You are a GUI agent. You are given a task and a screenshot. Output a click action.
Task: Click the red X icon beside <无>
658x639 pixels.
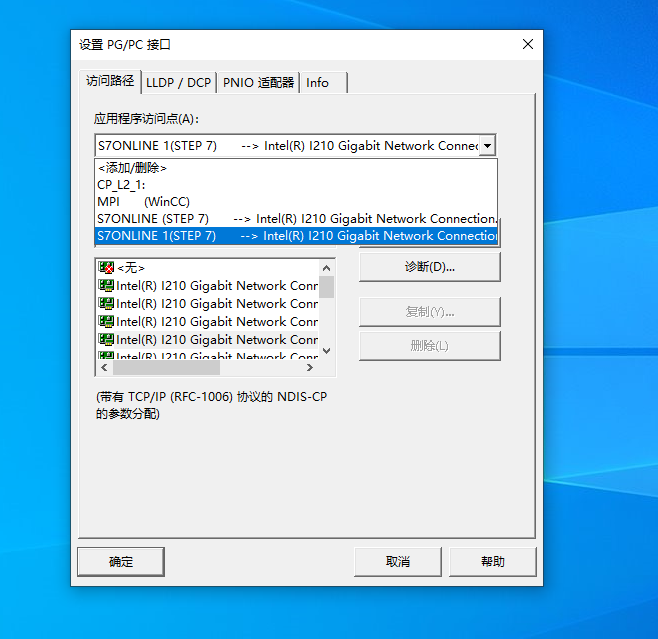coord(105,268)
